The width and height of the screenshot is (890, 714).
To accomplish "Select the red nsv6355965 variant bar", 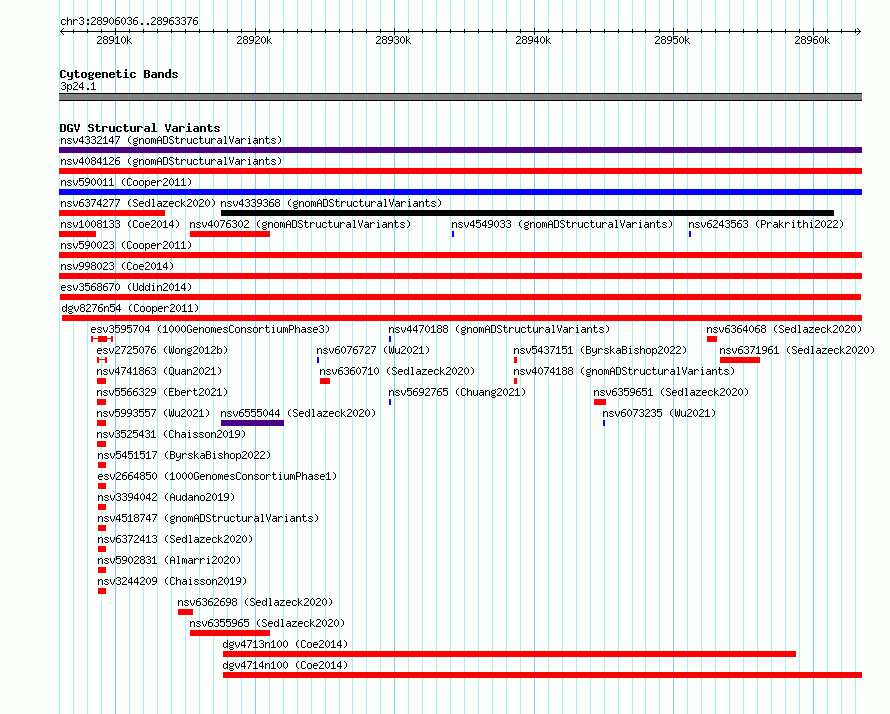I will (x=230, y=633).
